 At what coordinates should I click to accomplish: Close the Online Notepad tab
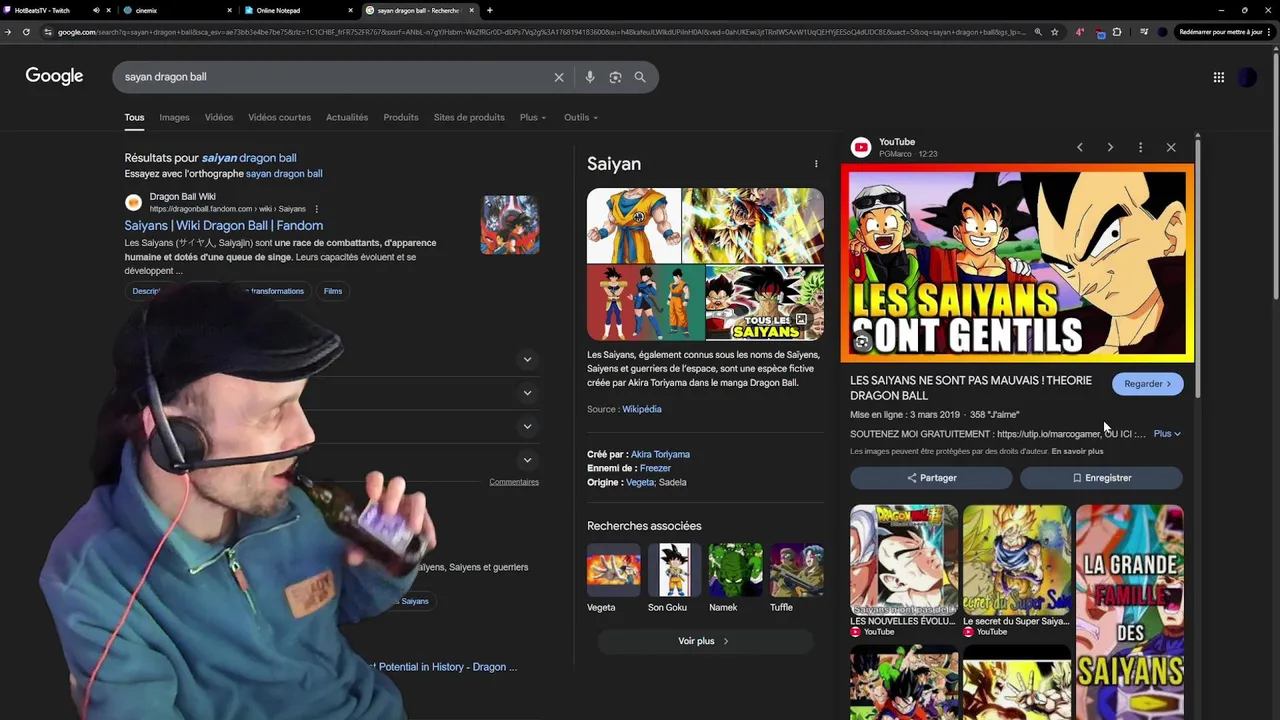pyautogui.click(x=350, y=10)
